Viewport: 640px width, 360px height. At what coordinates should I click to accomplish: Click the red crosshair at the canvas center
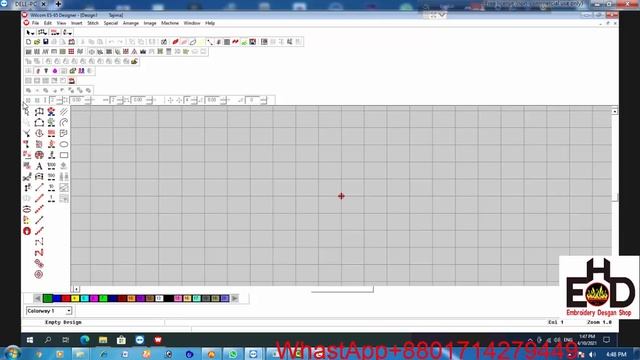coord(341,196)
